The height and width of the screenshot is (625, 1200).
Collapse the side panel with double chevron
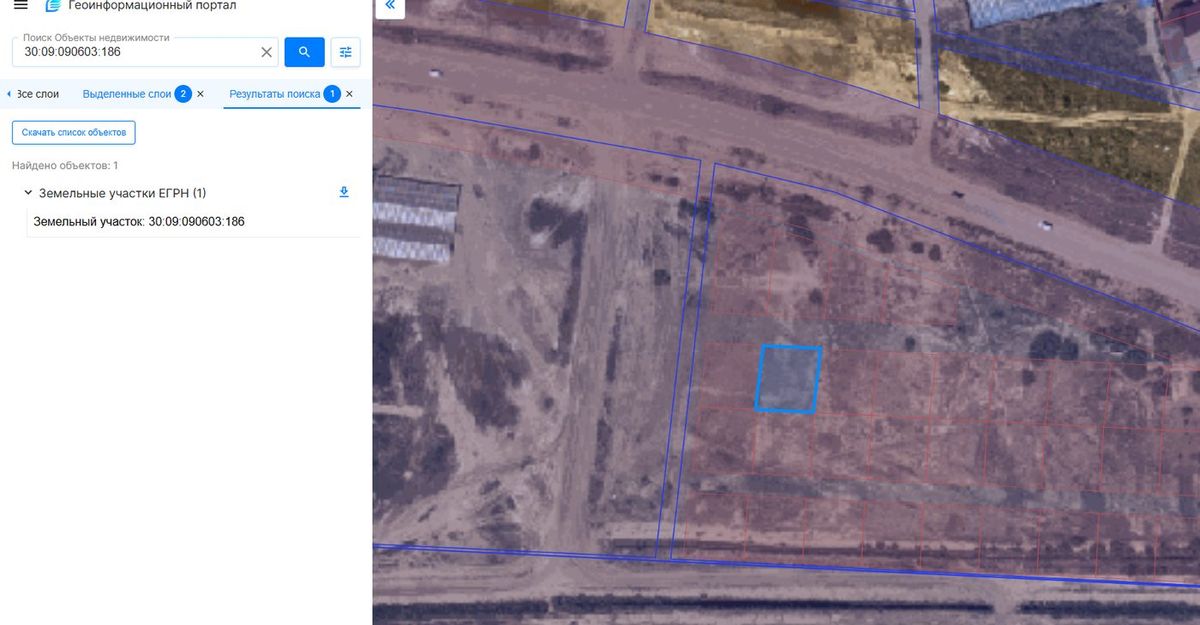(389, 6)
